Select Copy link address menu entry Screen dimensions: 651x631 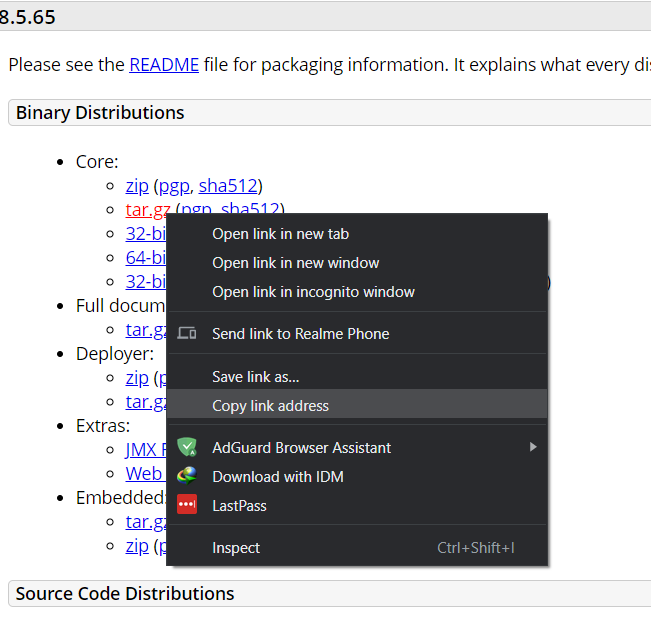coord(270,406)
